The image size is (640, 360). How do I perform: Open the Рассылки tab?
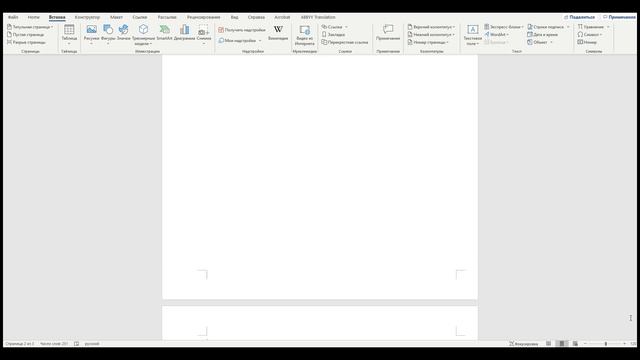pos(167,17)
